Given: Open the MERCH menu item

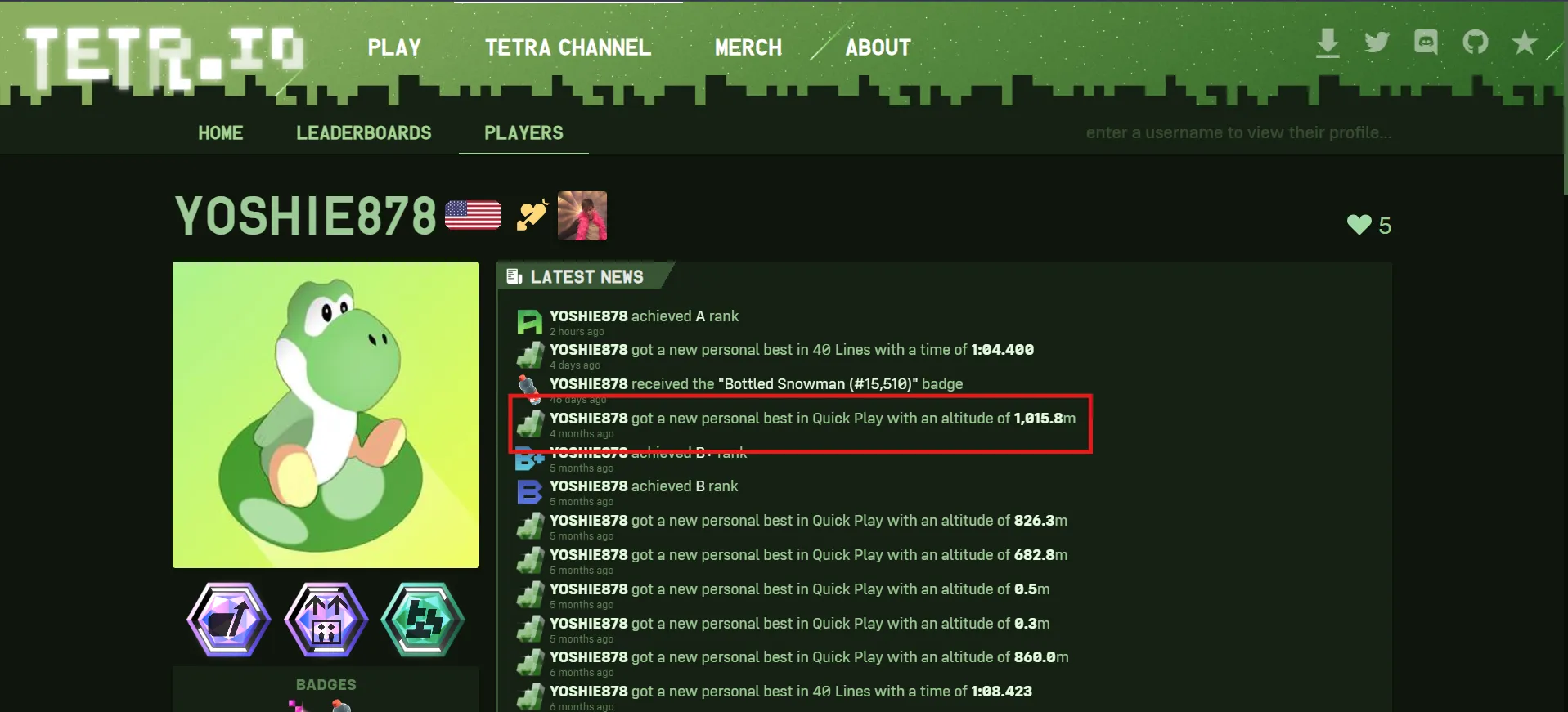Looking at the screenshot, I should point(748,47).
